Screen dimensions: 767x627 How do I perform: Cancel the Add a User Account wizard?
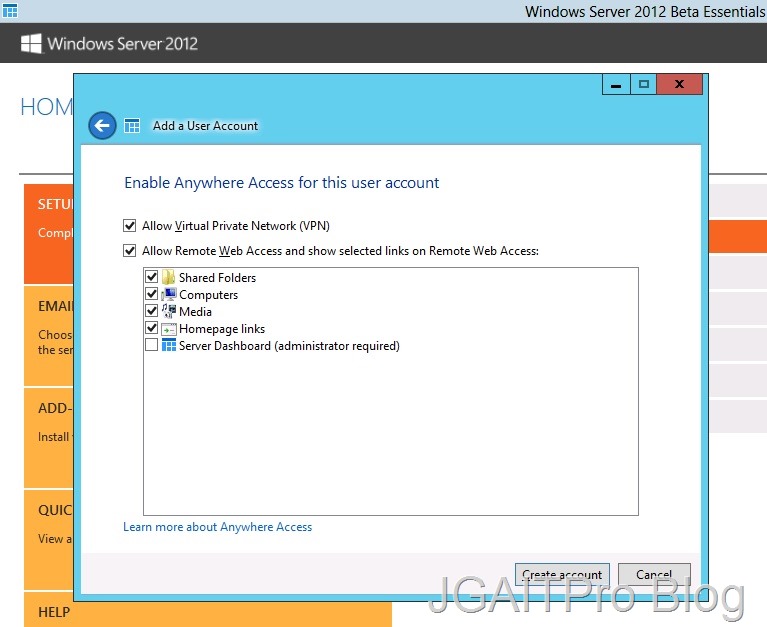pos(653,574)
